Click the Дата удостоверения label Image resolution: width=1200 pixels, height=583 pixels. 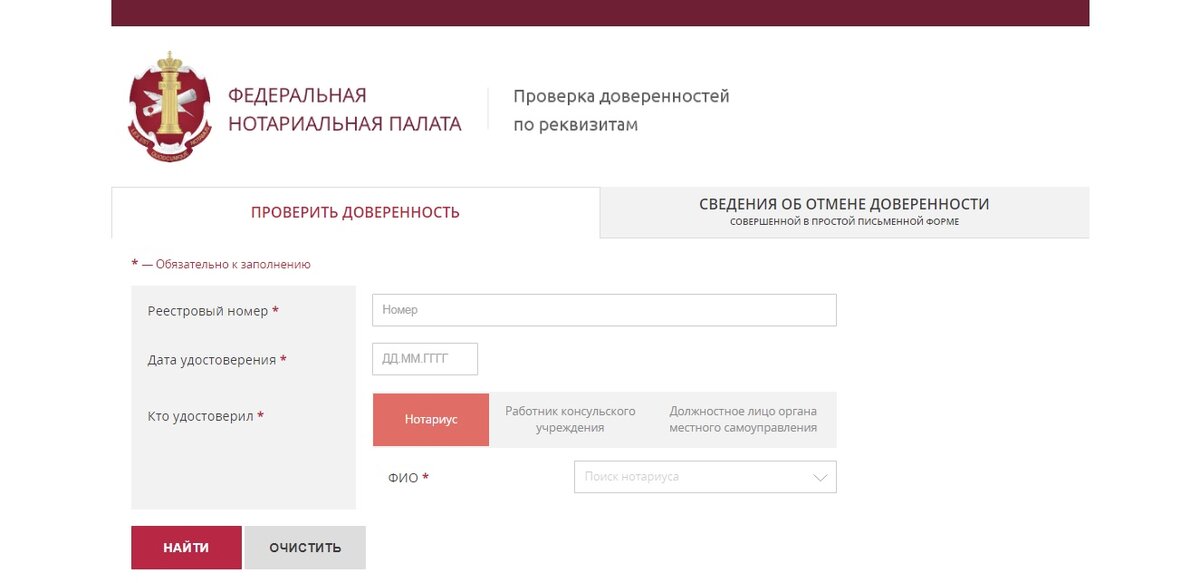tap(217, 360)
